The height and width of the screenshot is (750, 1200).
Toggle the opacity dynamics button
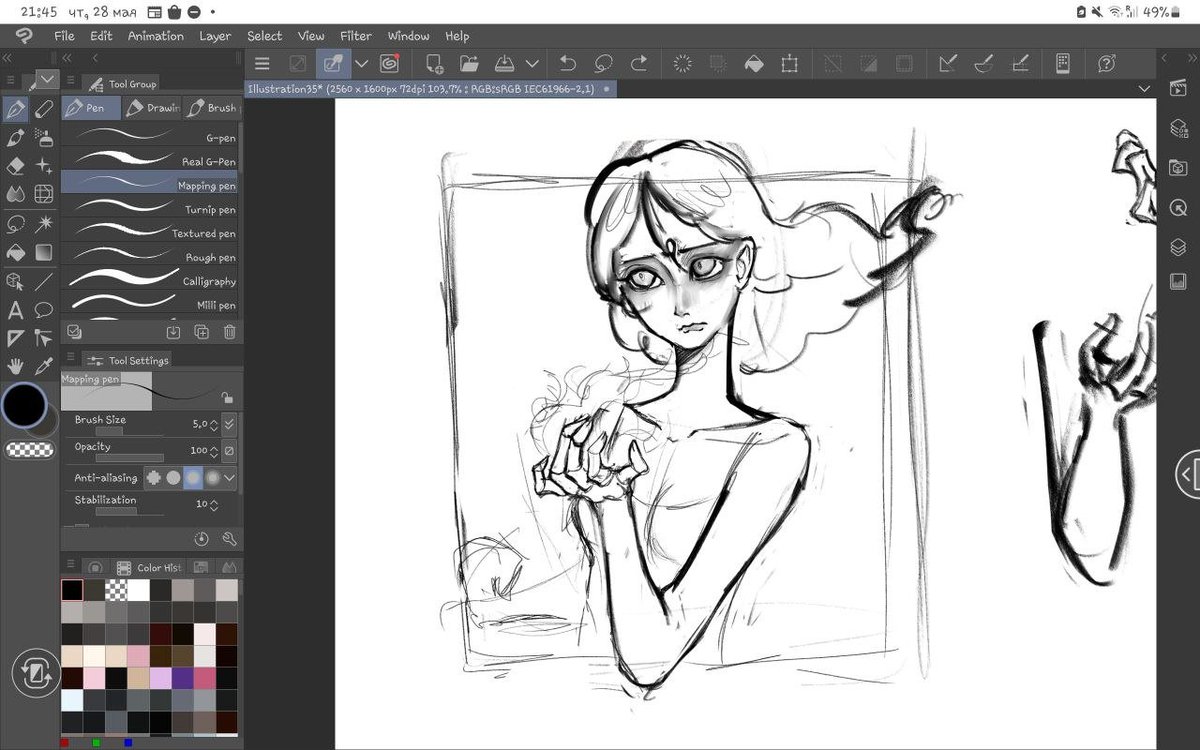(x=229, y=450)
